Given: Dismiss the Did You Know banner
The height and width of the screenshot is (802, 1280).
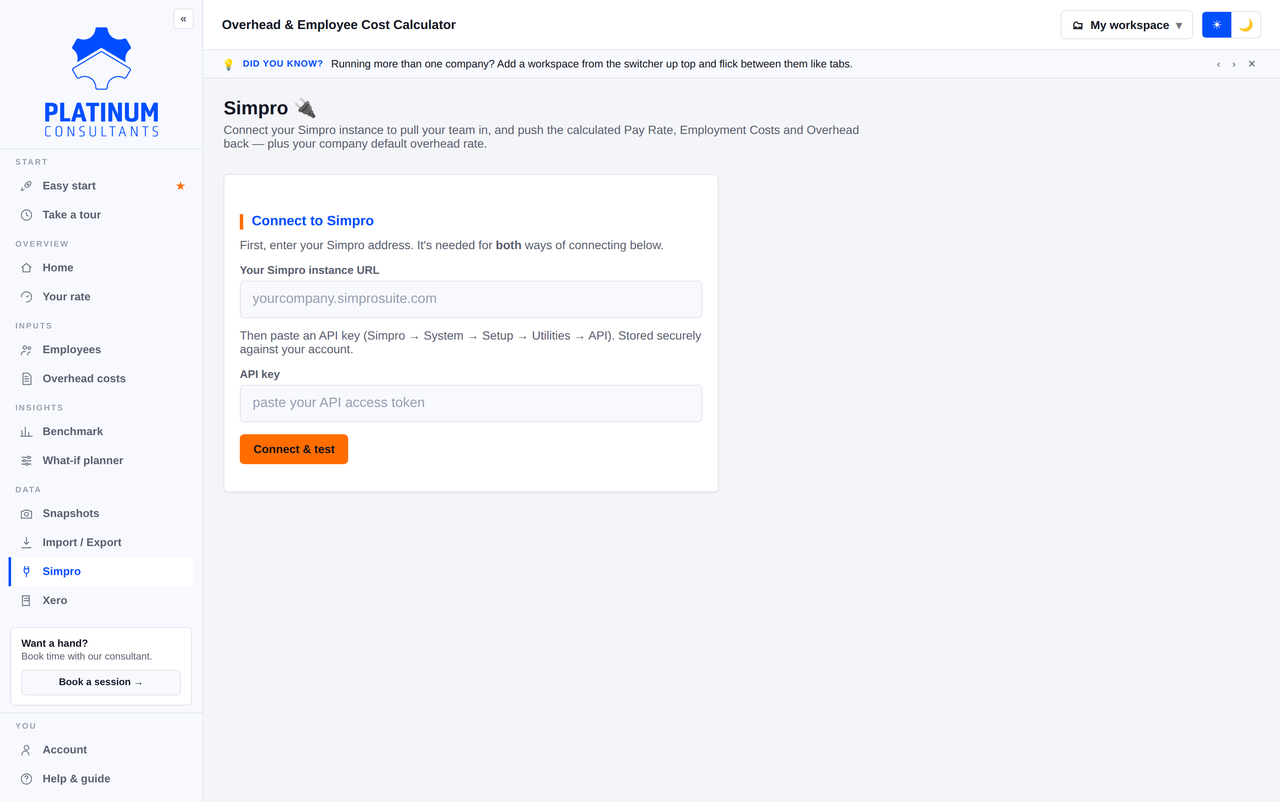Looking at the screenshot, I should coord(1251,64).
